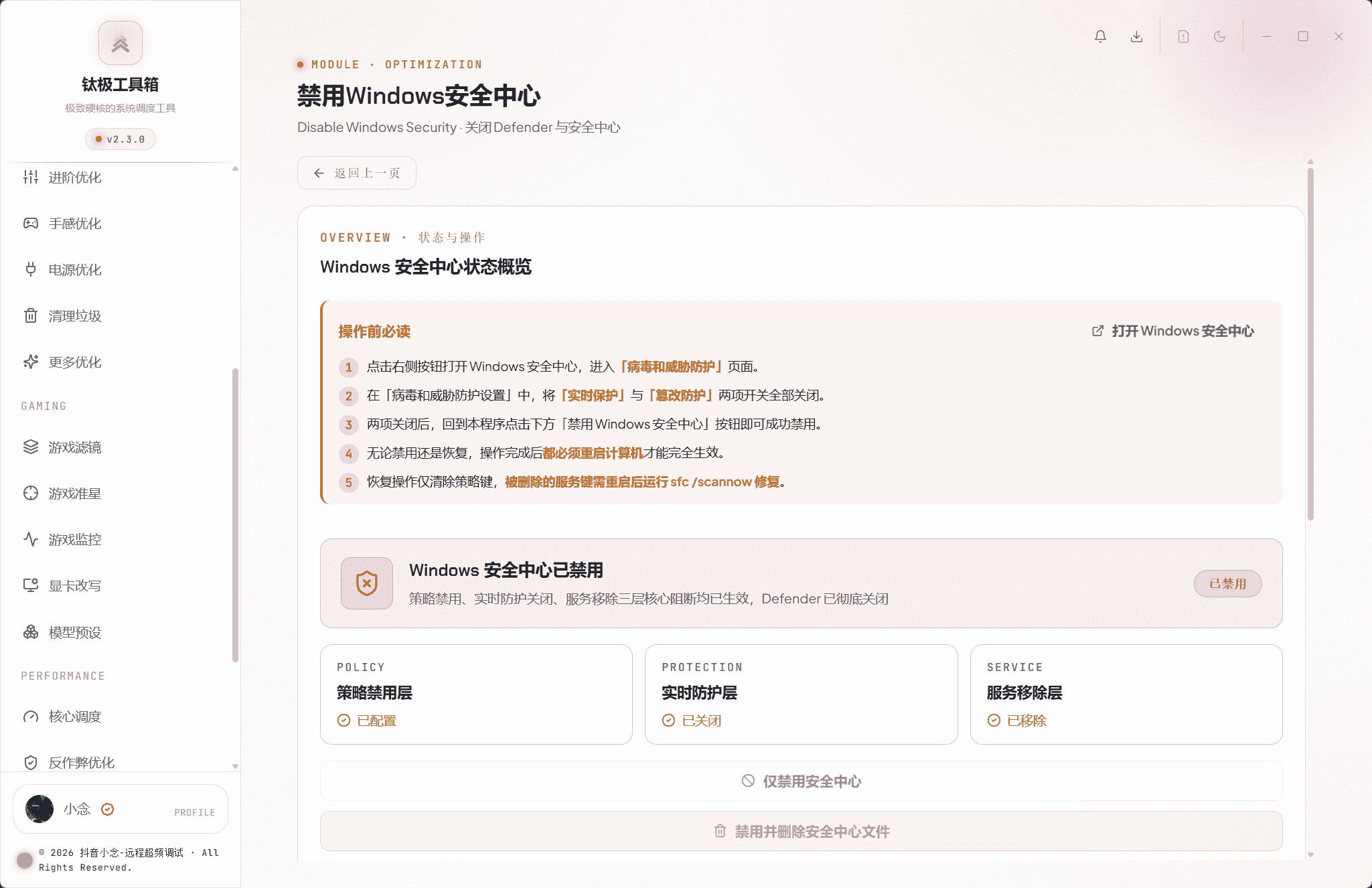Click the 更多优化 sparkle icon
The image size is (1372, 888).
31,362
